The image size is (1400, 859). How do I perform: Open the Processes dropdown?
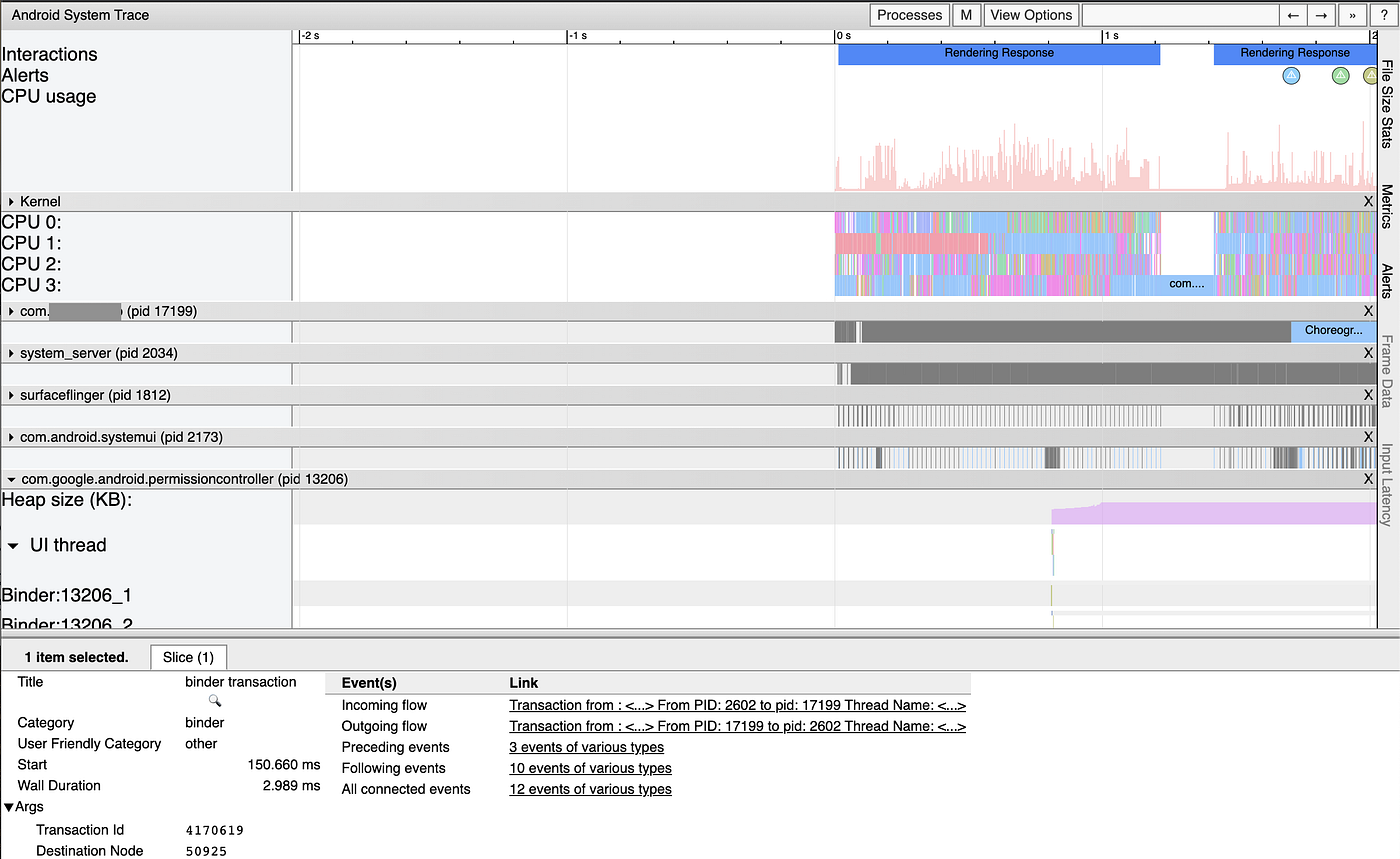(x=908, y=15)
